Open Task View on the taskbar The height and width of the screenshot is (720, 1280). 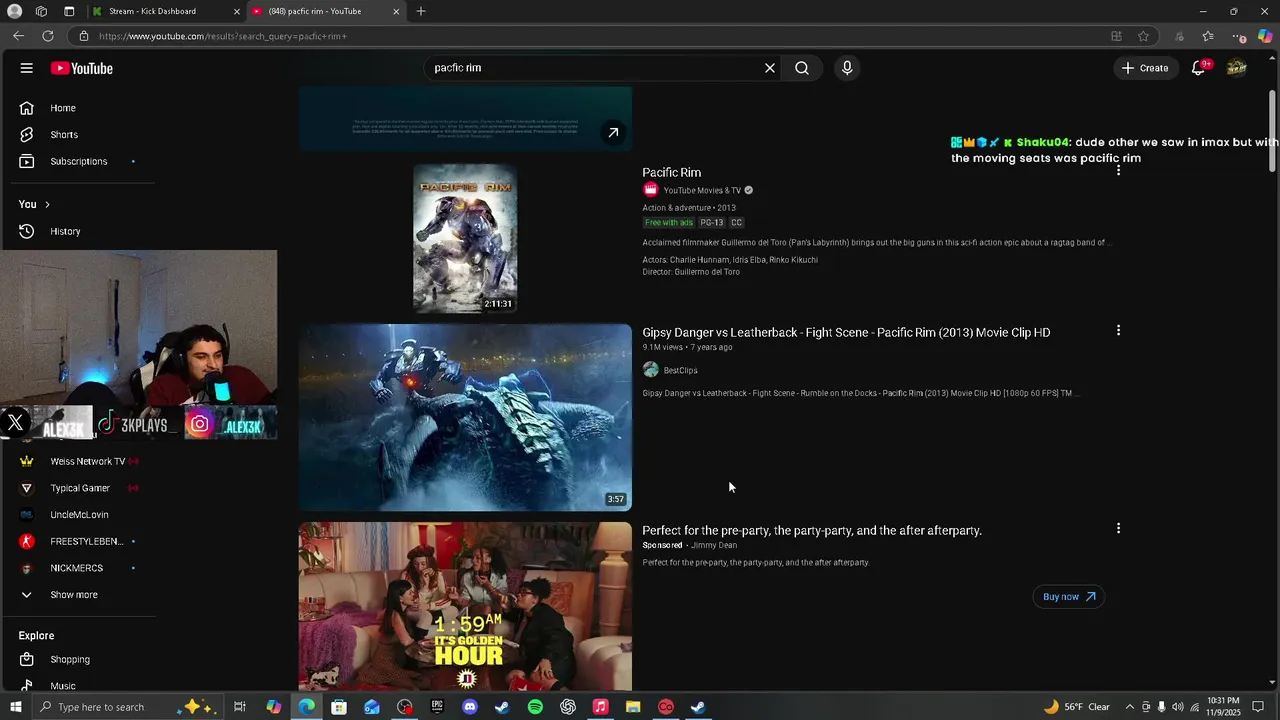coord(240,707)
